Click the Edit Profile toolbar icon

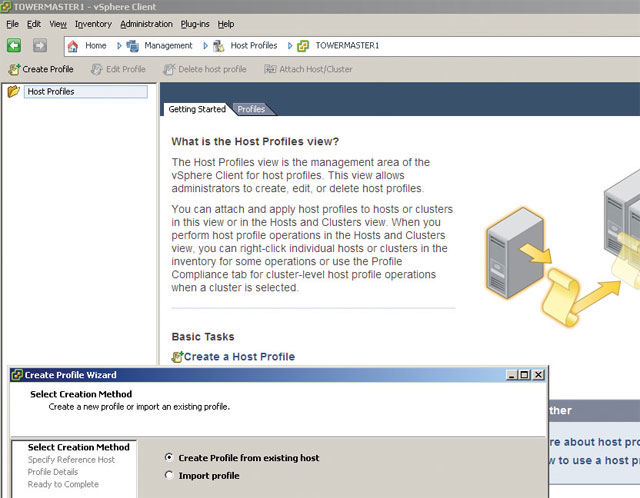[x=97, y=69]
